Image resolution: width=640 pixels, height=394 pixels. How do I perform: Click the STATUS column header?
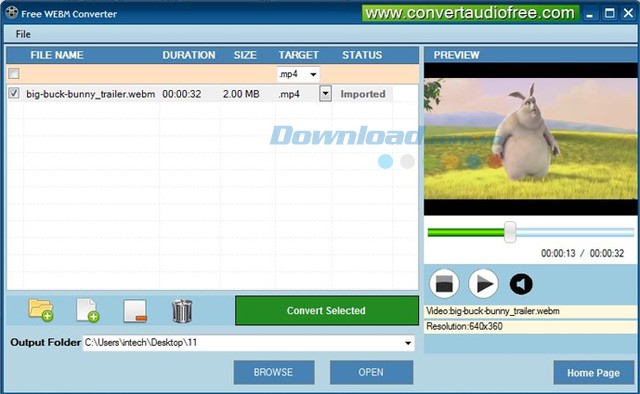[362, 55]
